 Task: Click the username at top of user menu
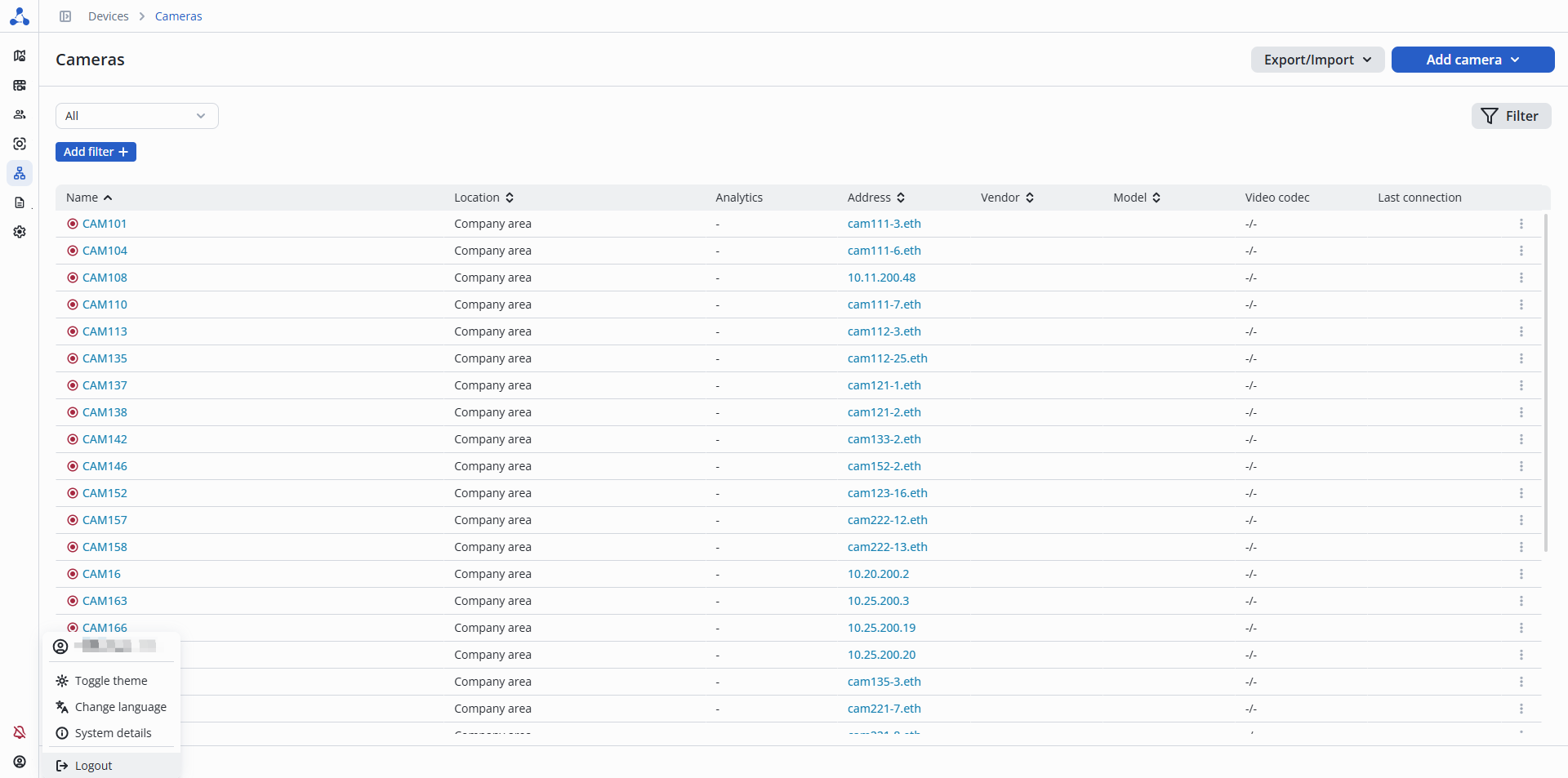pyautogui.click(x=115, y=646)
